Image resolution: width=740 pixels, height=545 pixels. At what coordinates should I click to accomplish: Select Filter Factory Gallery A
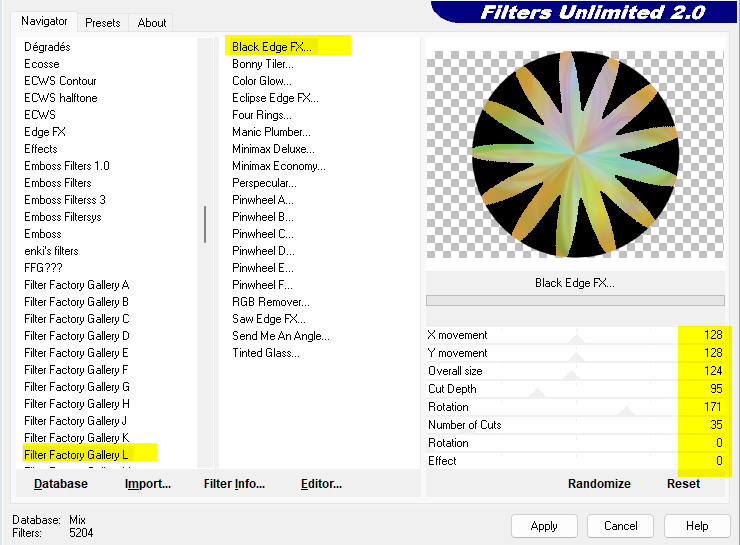click(x=76, y=285)
